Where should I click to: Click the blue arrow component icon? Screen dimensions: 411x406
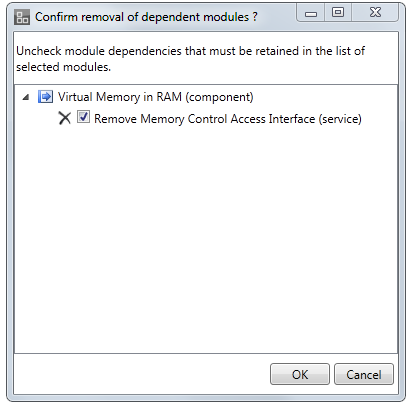(x=45, y=97)
